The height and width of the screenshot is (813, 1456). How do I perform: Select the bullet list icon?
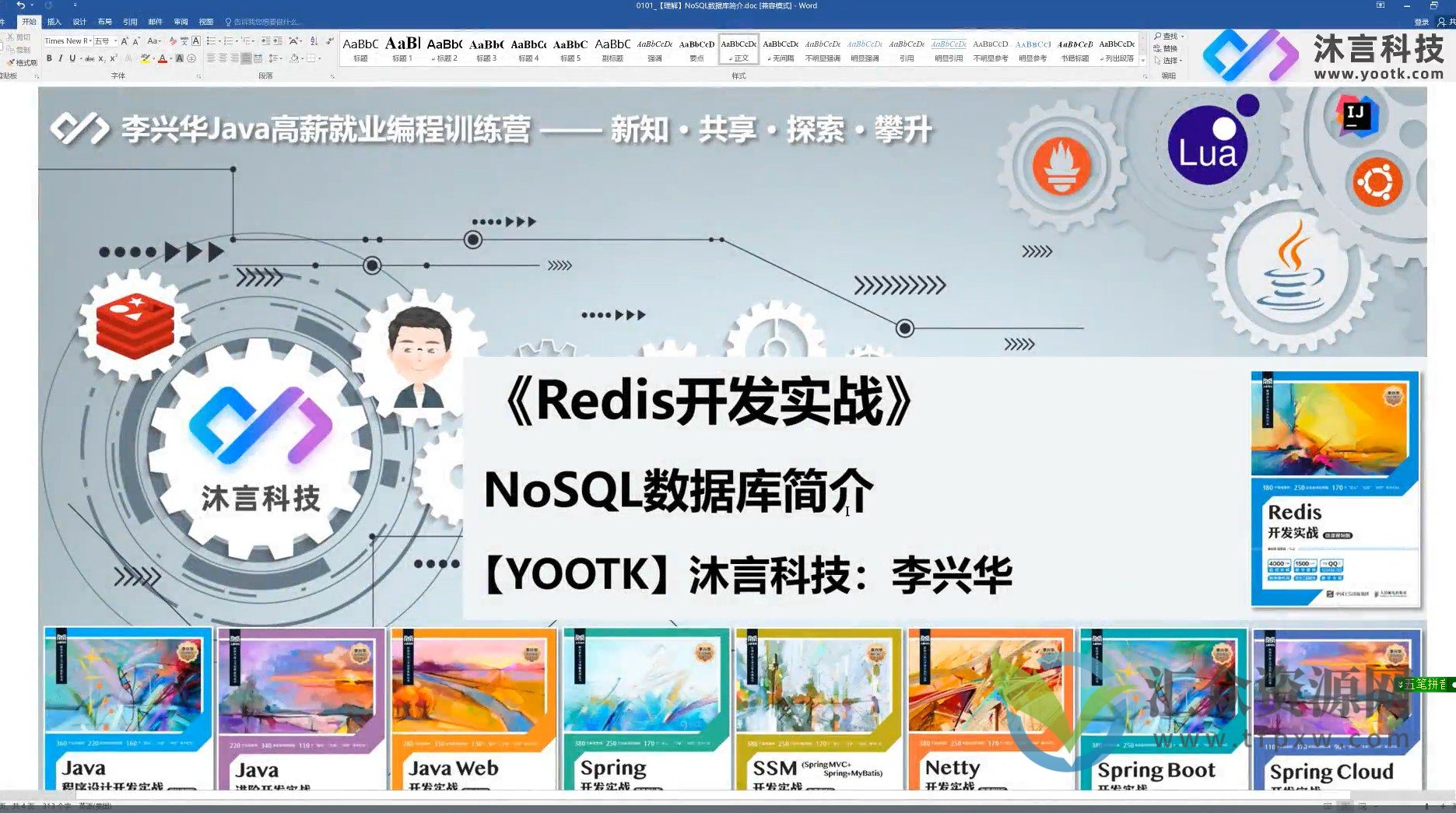pos(211,41)
